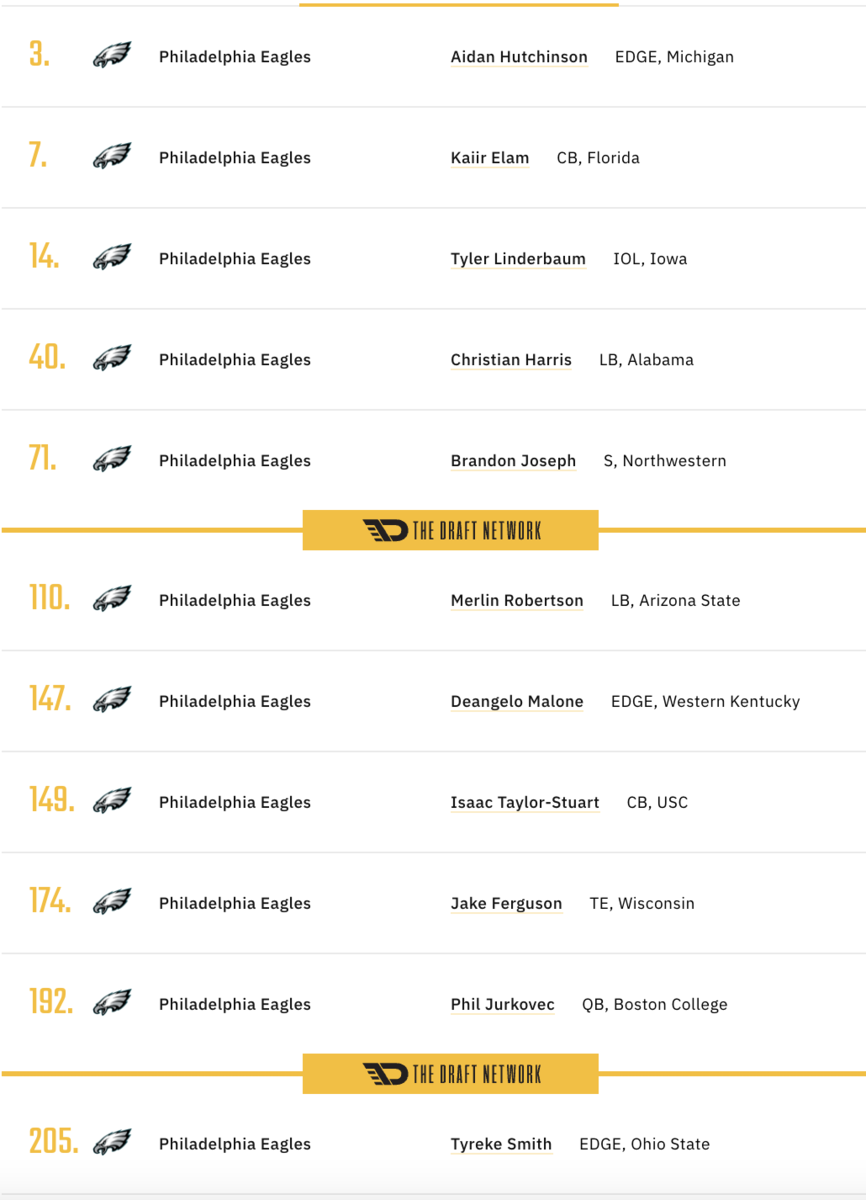Image resolution: width=866 pixels, height=1200 pixels.
Task: View Christian Harris player page
Action: click(511, 360)
